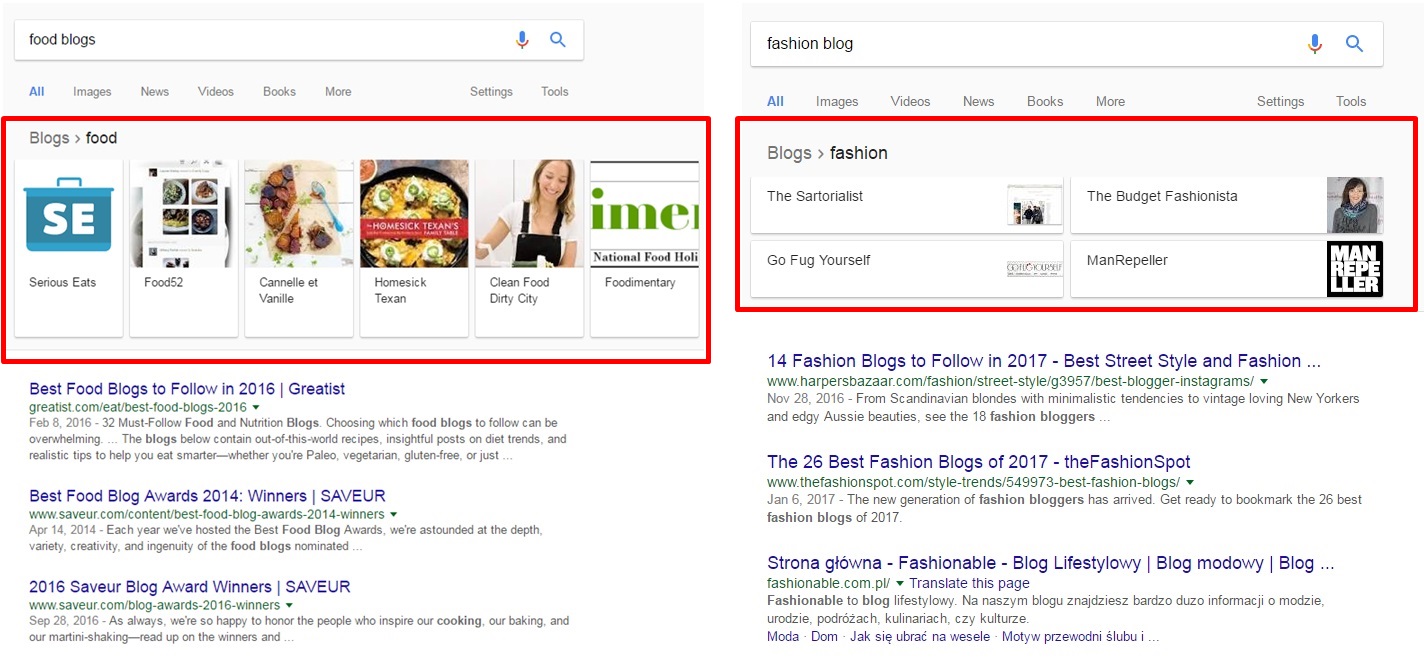
Task: Open '14 Fashion Blogs to Follow in 2017' result
Action: pos(1044,361)
